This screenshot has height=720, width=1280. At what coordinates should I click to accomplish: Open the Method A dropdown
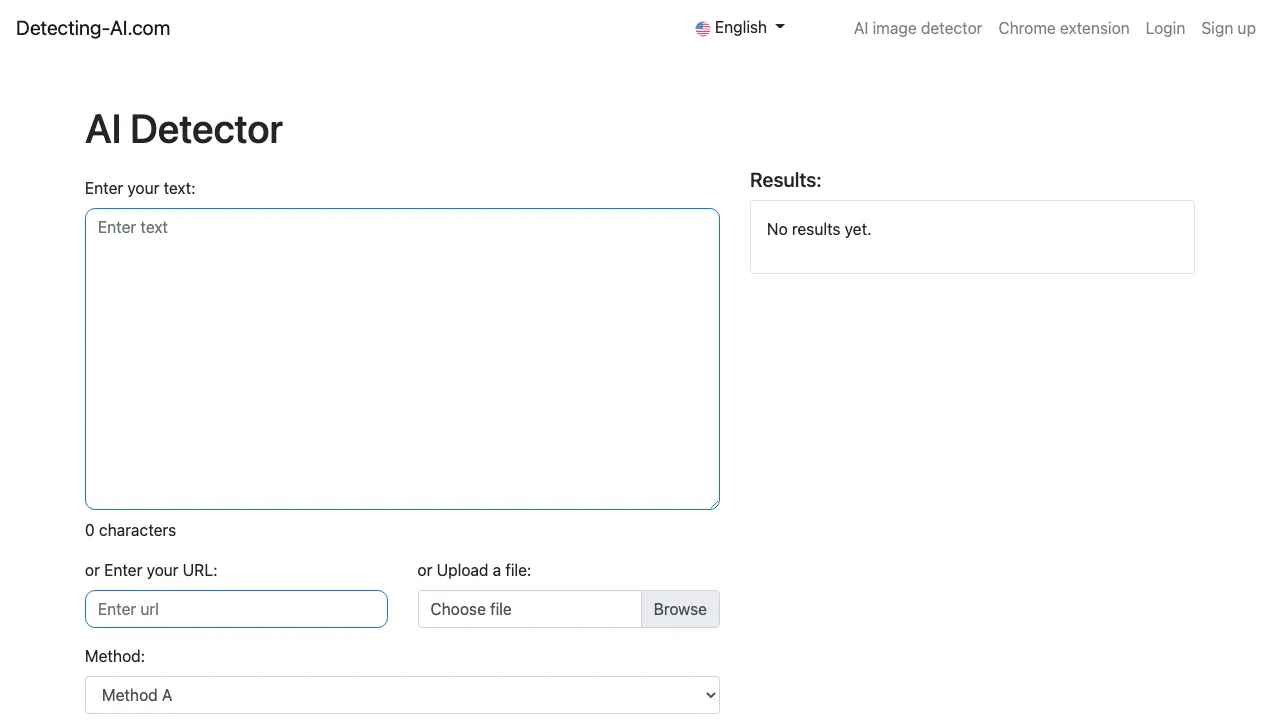[402, 694]
